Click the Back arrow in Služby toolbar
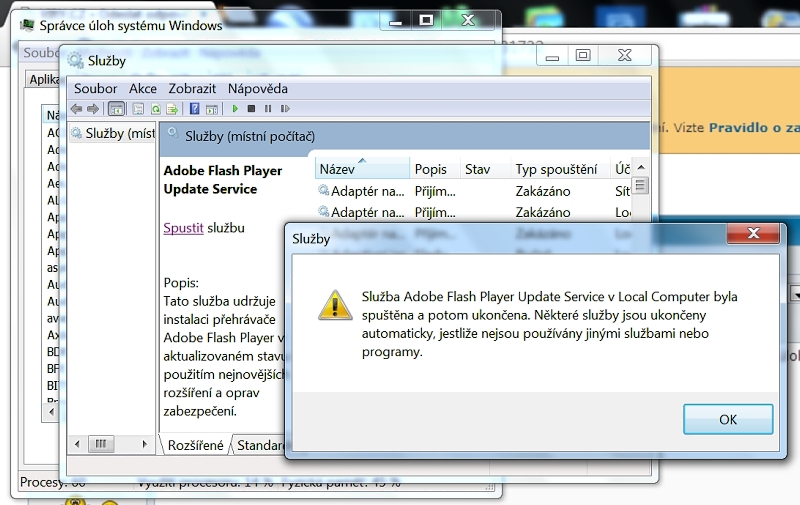This screenshot has height=505, width=800. [x=77, y=109]
